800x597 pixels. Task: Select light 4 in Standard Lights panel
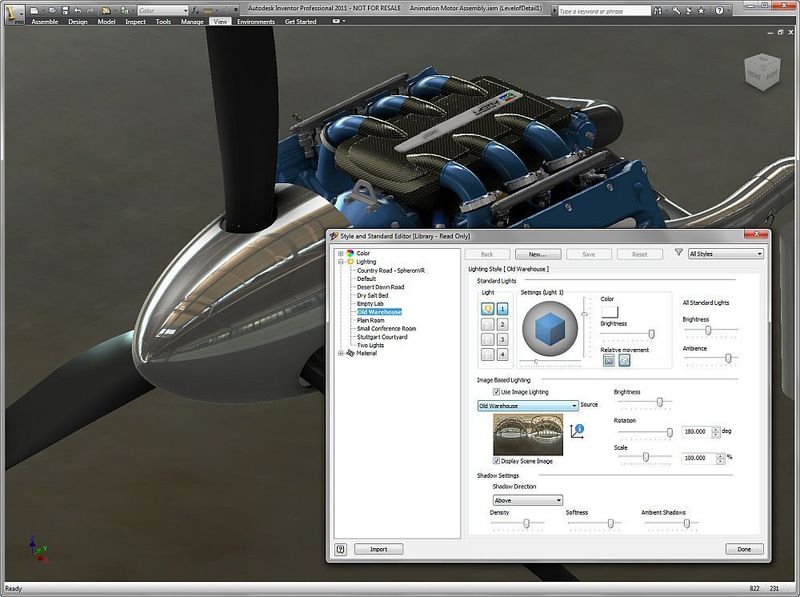[x=500, y=354]
